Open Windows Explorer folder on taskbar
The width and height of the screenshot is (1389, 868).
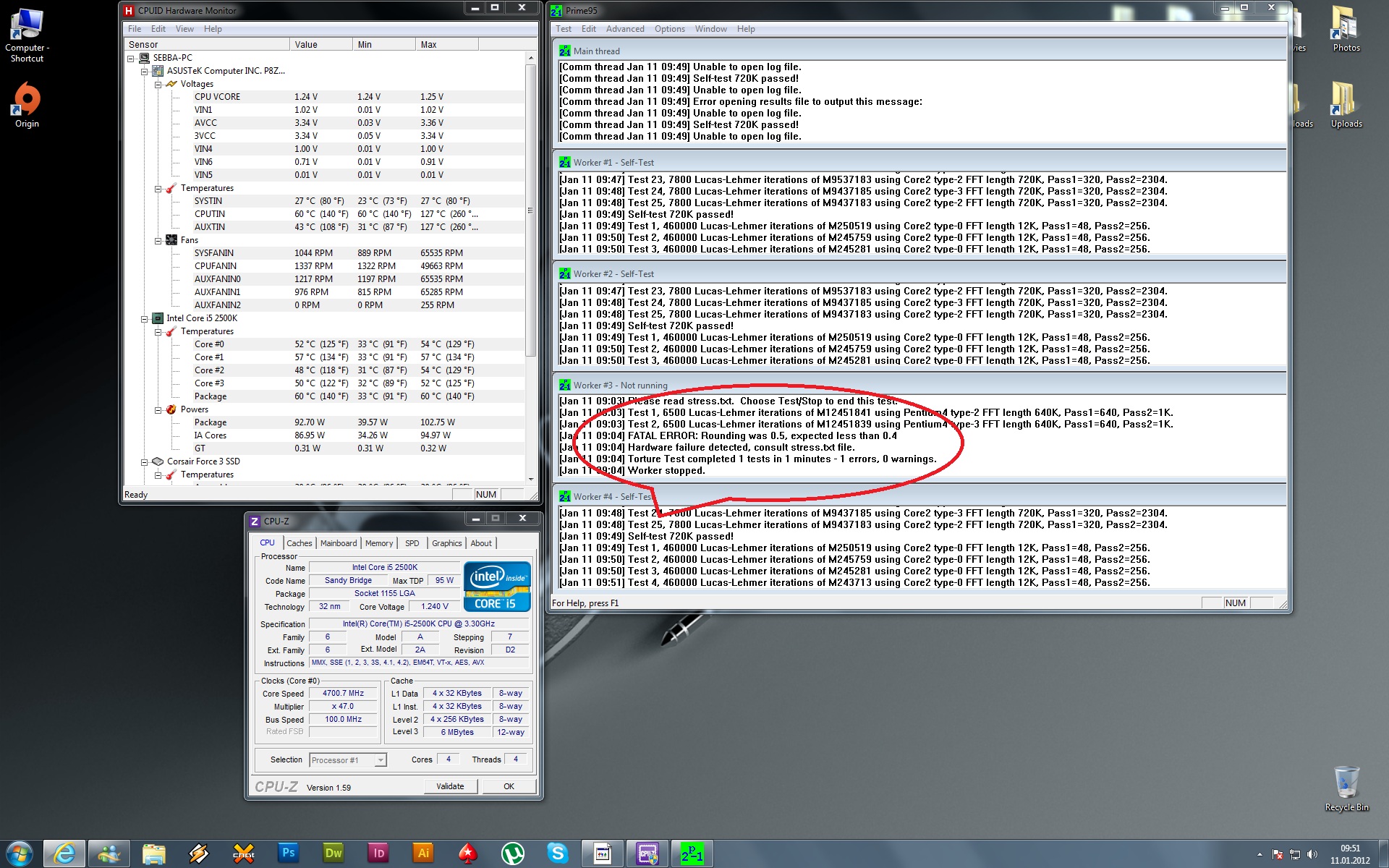(154, 854)
